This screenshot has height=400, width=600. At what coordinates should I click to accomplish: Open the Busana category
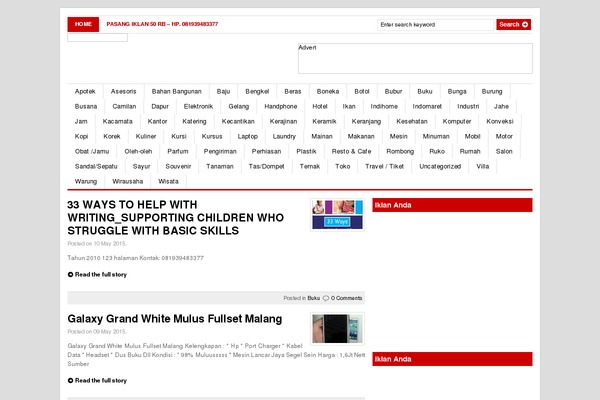86,106
